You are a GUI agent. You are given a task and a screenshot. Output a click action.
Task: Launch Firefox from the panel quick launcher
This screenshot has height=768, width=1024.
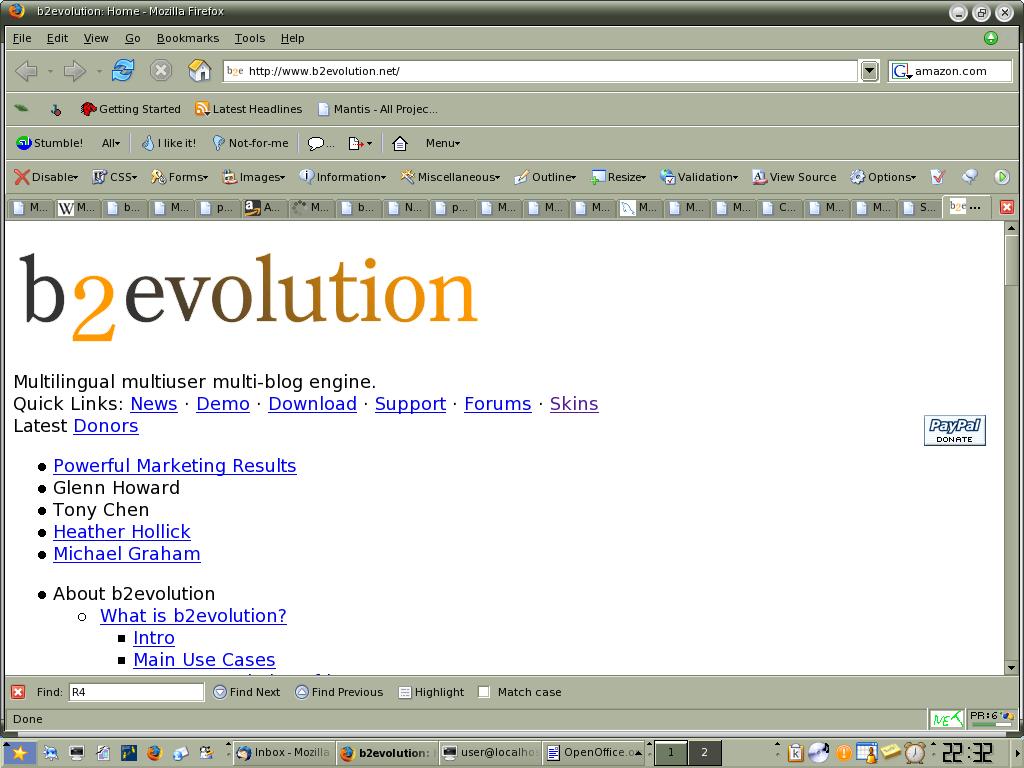pos(154,753)
